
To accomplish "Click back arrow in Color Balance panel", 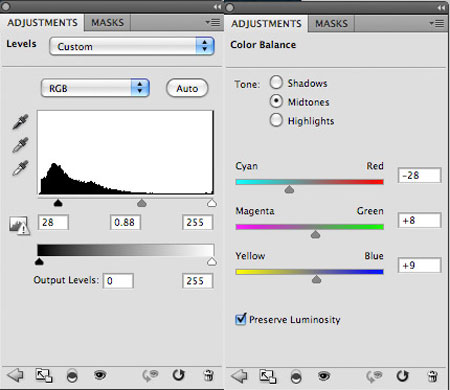I will [239, 376].
